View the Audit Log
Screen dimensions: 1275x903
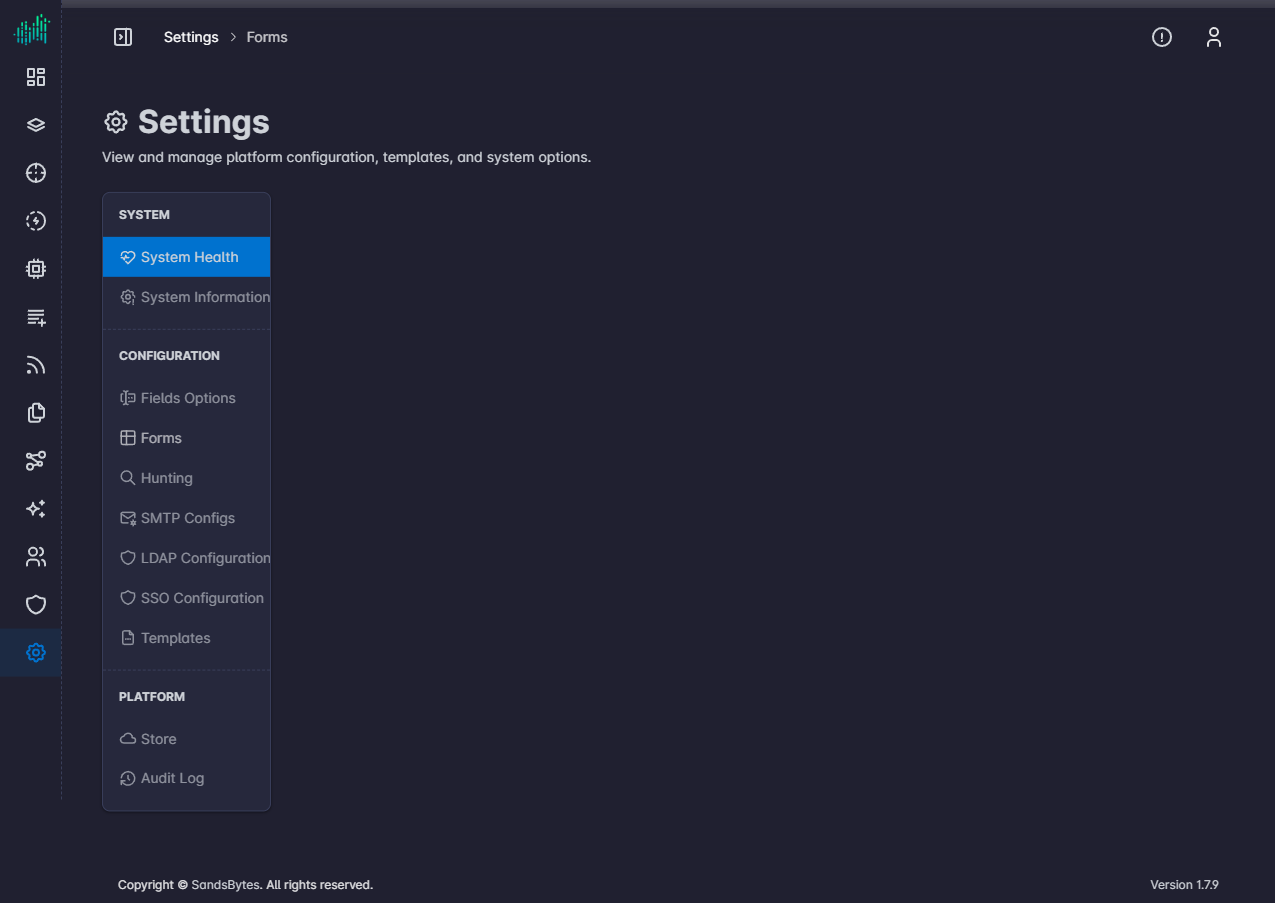tap(186, 778)
